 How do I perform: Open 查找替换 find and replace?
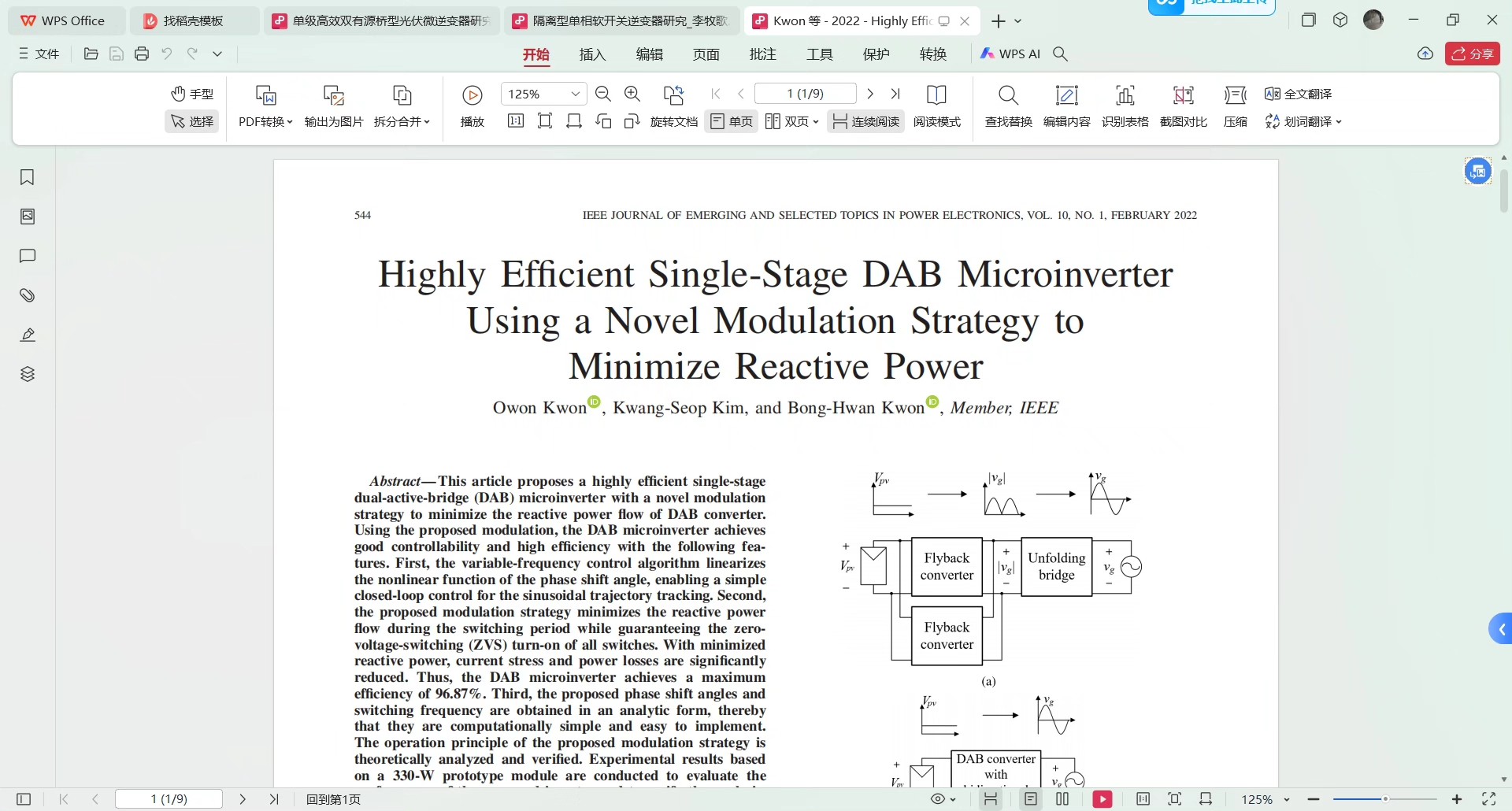pos(1009,105)
